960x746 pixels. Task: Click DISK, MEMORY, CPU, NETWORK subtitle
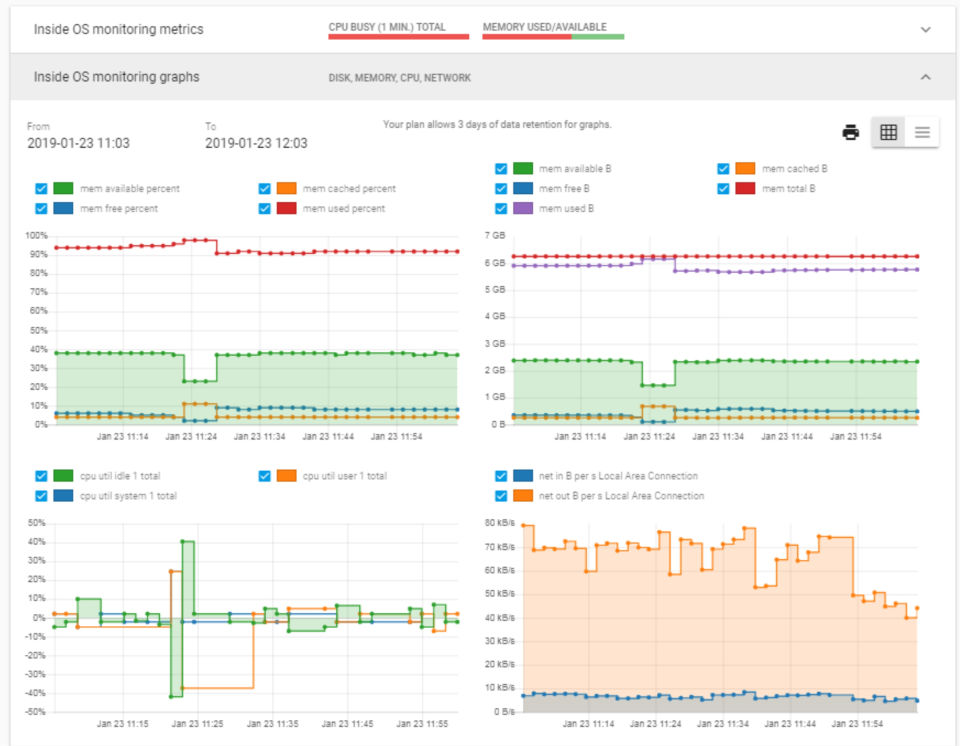(400, 78)
